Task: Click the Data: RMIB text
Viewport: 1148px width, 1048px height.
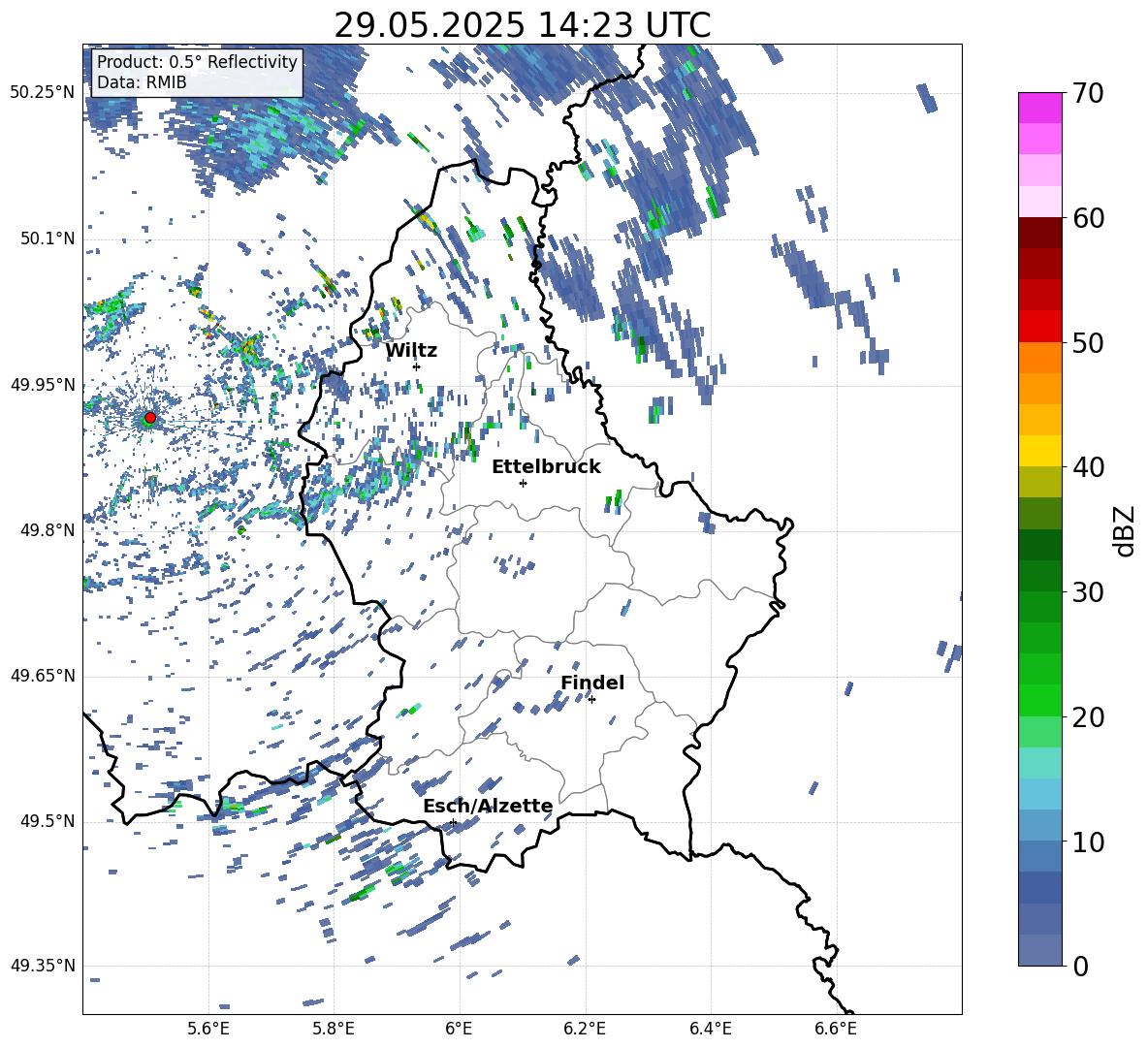Action: 142,82
